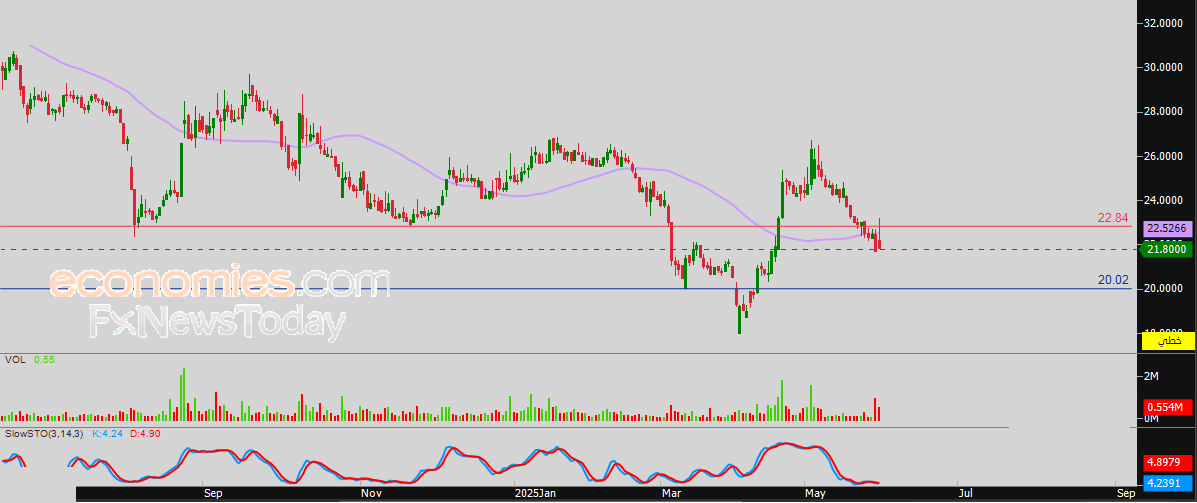Select the purple 22.5266 moving average tag
The height and width of the screenshot is (503, 1197).
click(1166, 228)
